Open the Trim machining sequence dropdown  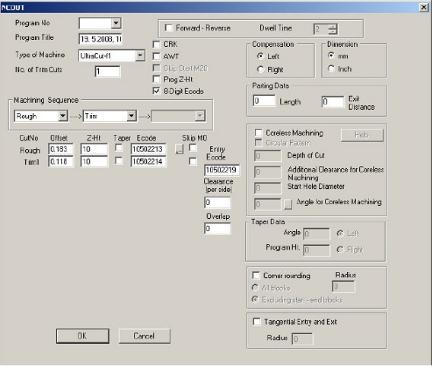click(132, 116)
